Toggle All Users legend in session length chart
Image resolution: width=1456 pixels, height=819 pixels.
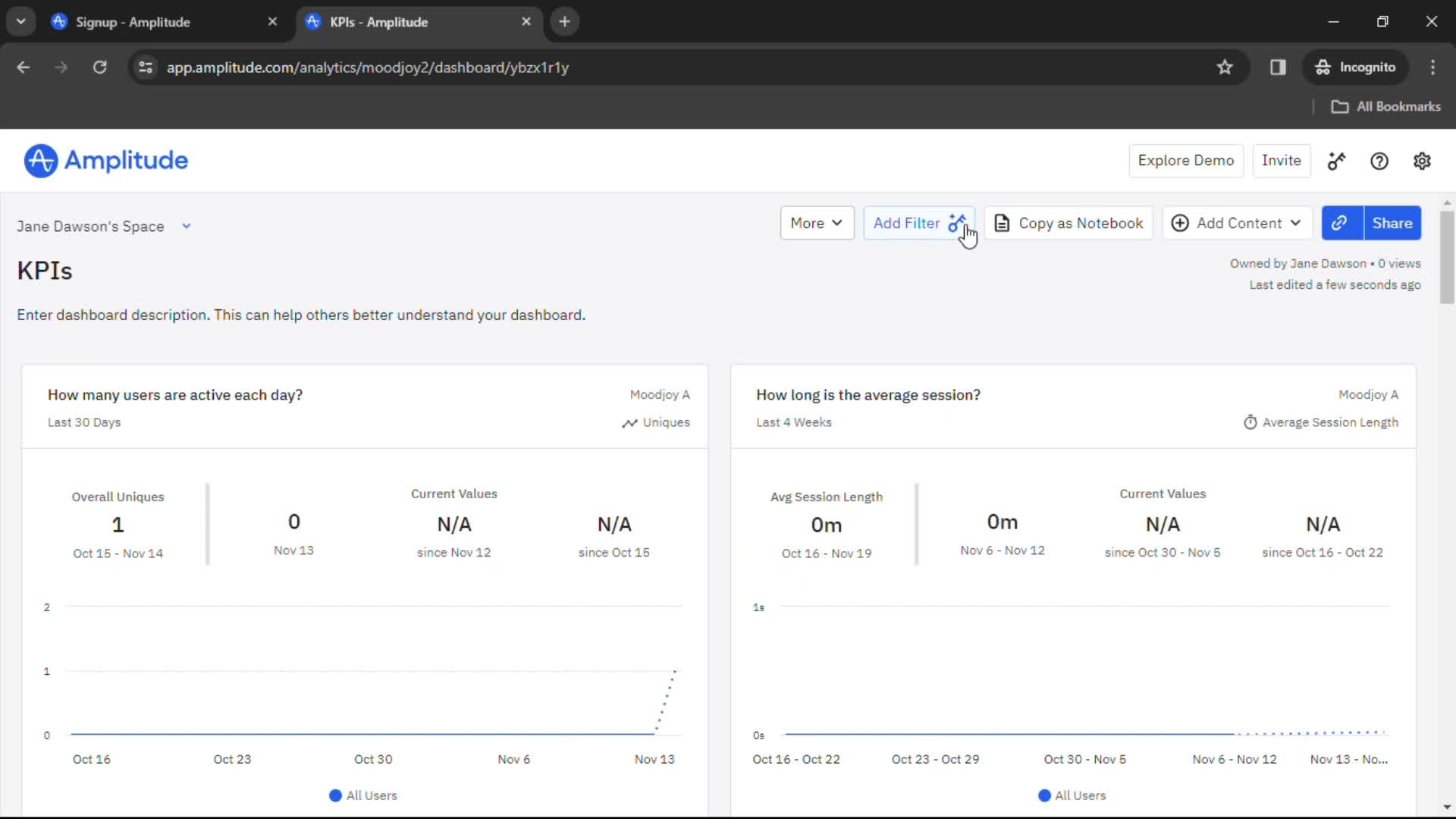(1072, 795)
